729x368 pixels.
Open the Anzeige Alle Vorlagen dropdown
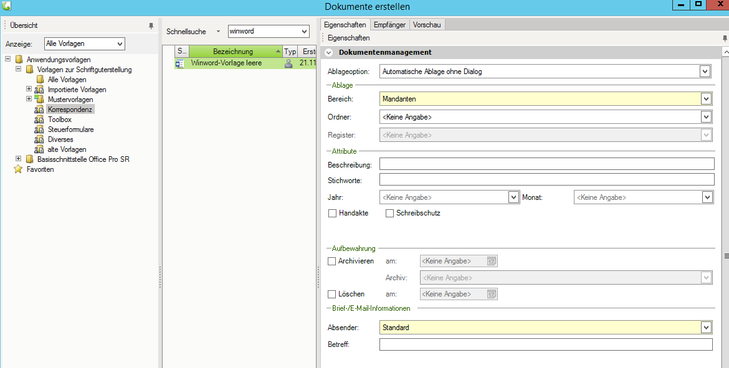pyautogui.click(x=120, y=44)
